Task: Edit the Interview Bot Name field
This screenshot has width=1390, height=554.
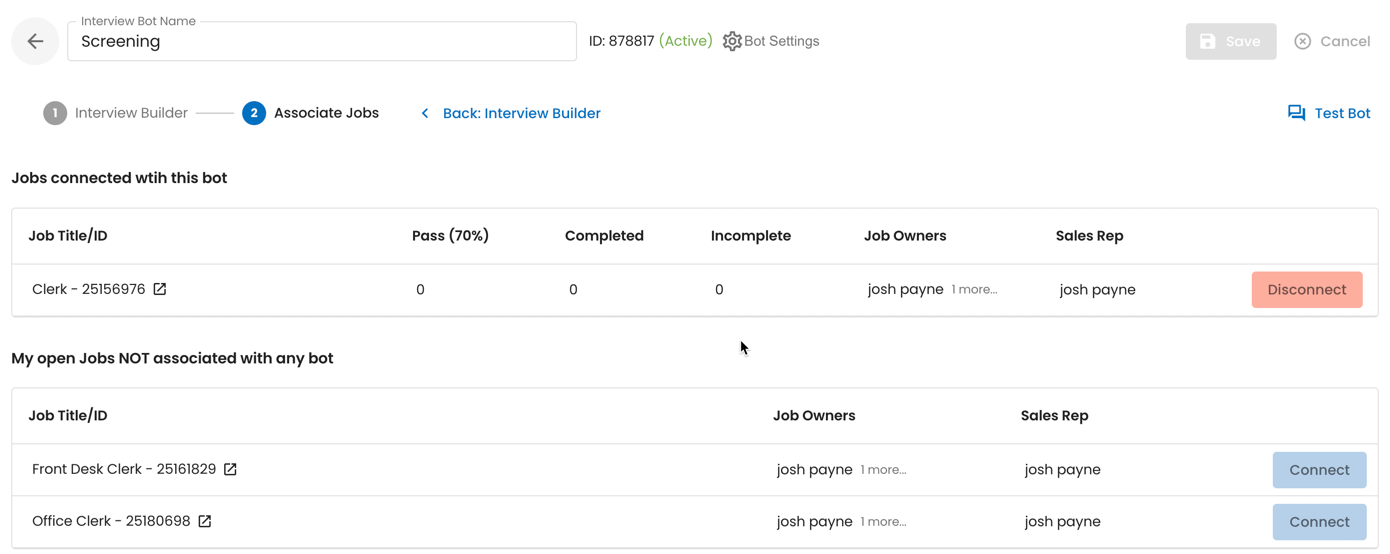Action: point(322,41)
